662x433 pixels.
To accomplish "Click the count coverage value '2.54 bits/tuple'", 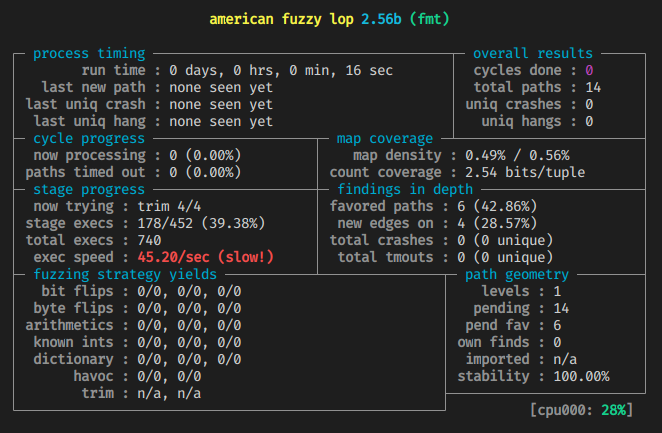I will pyautogui.click(x=525, y=172).
